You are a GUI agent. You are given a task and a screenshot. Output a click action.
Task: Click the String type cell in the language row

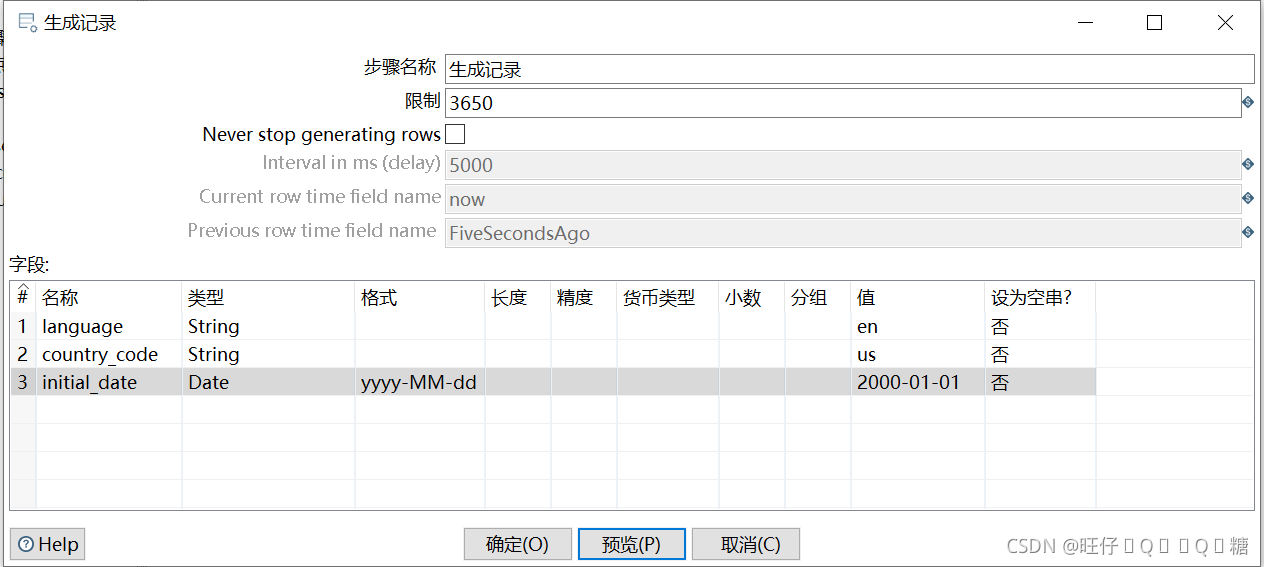tap(268, 326)
